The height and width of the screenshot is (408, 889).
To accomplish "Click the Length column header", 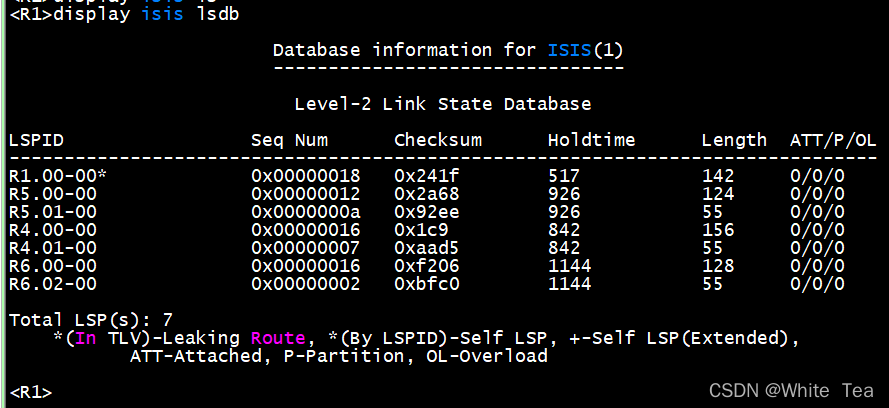I will click(734, 140).
